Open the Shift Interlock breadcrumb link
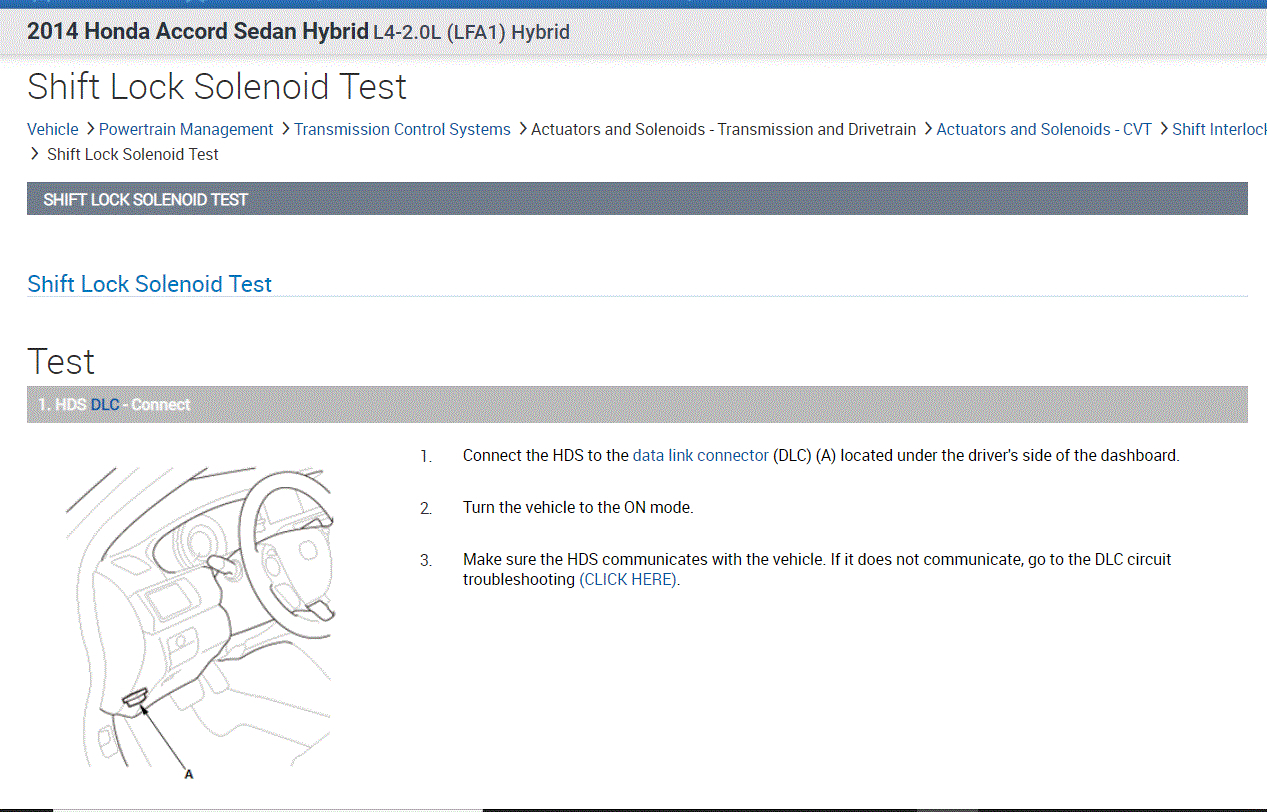Screen dimensions: 1267x812 tap(1219, 129)
